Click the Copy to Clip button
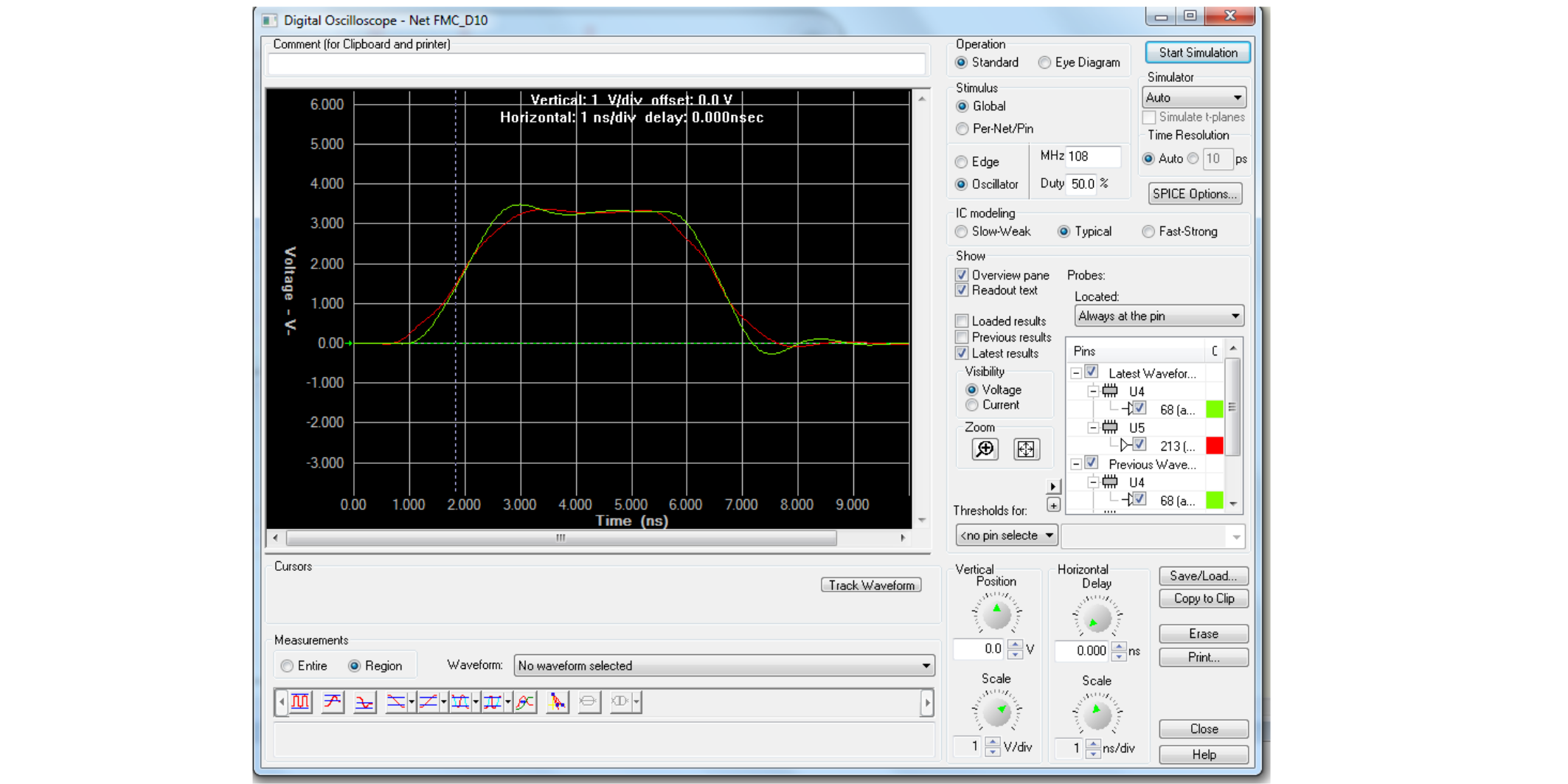The image size is (1568, 784). pyautogui.click(x=1204, y=598)
